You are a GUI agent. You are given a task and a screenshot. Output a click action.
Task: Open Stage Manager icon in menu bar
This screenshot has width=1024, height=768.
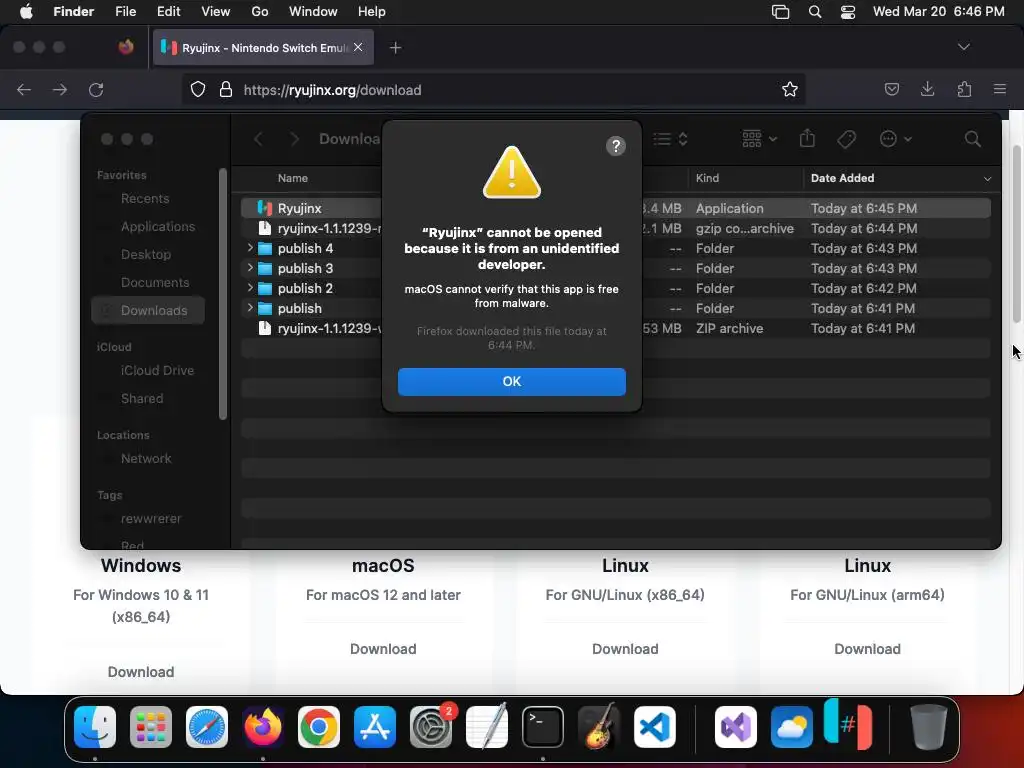click(780, 12)
